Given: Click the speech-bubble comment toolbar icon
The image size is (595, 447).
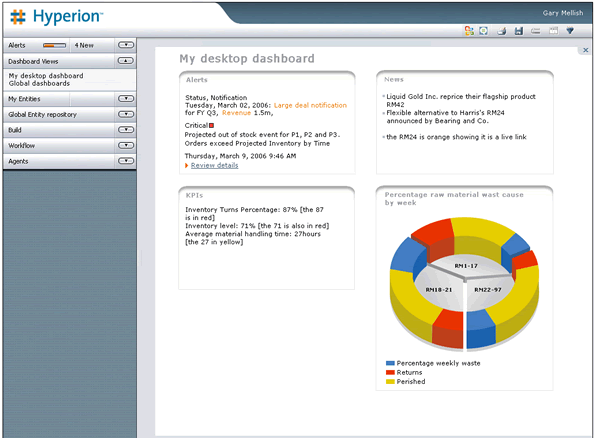Looking at the screenshot, I should [483, 31].
